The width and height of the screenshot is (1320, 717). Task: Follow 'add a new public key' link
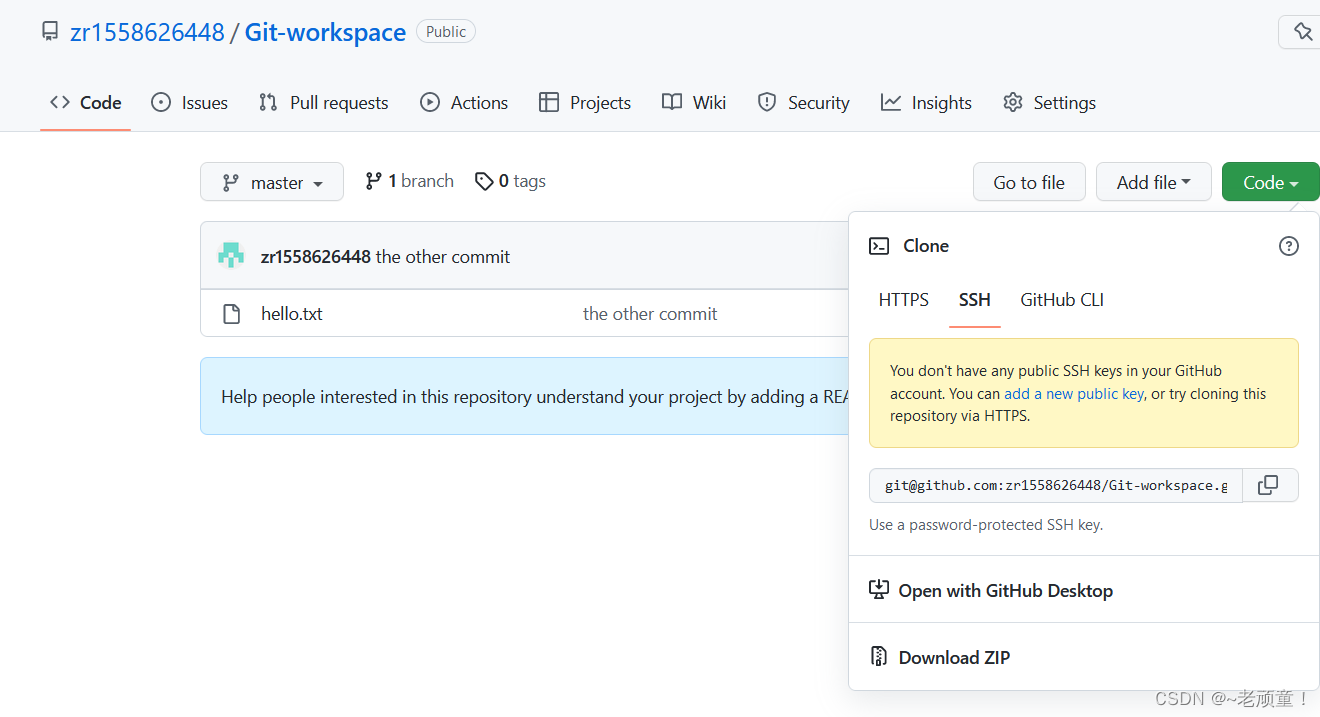[x=1074, y=394]
